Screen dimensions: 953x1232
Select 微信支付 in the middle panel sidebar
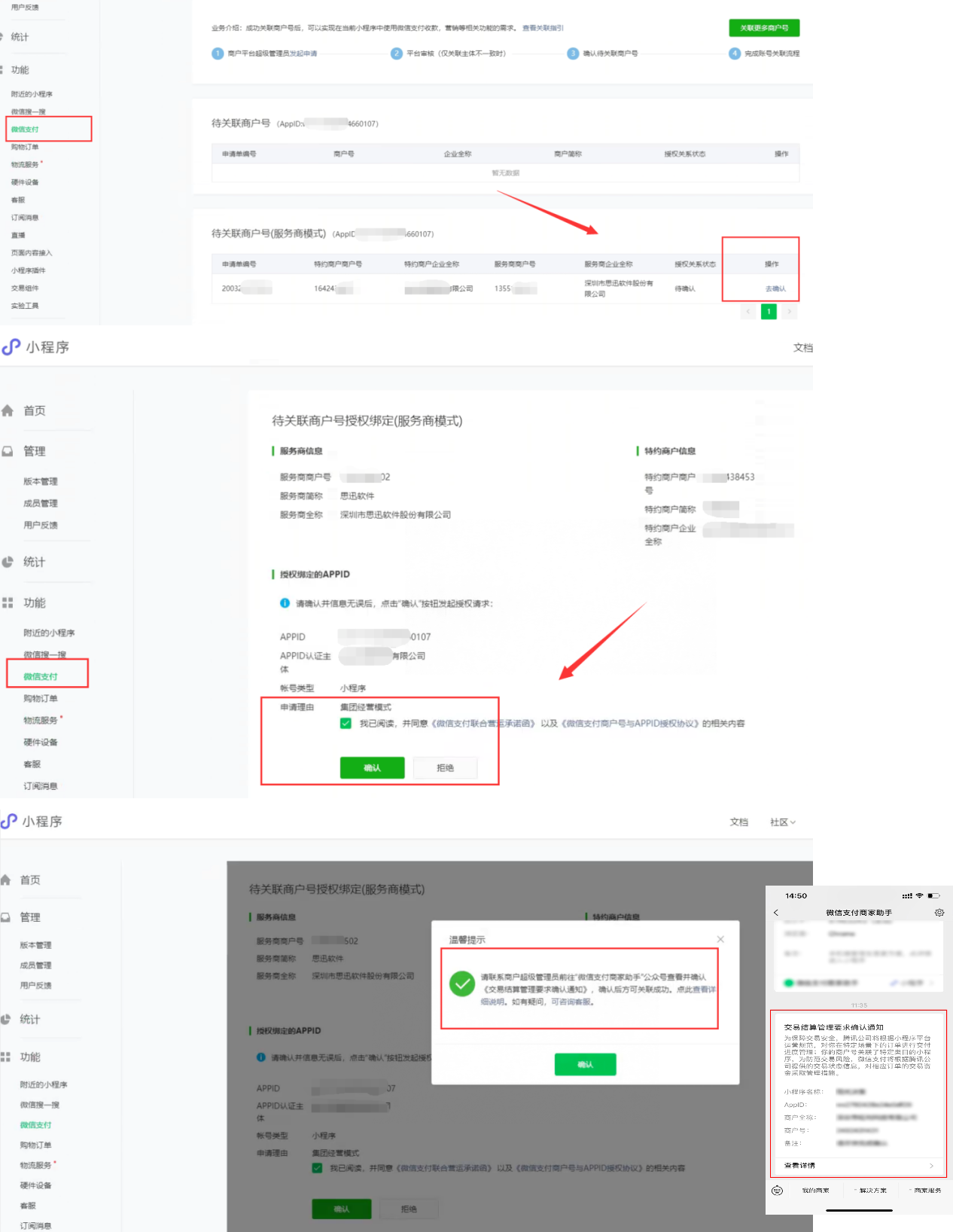tap(41, 676)
